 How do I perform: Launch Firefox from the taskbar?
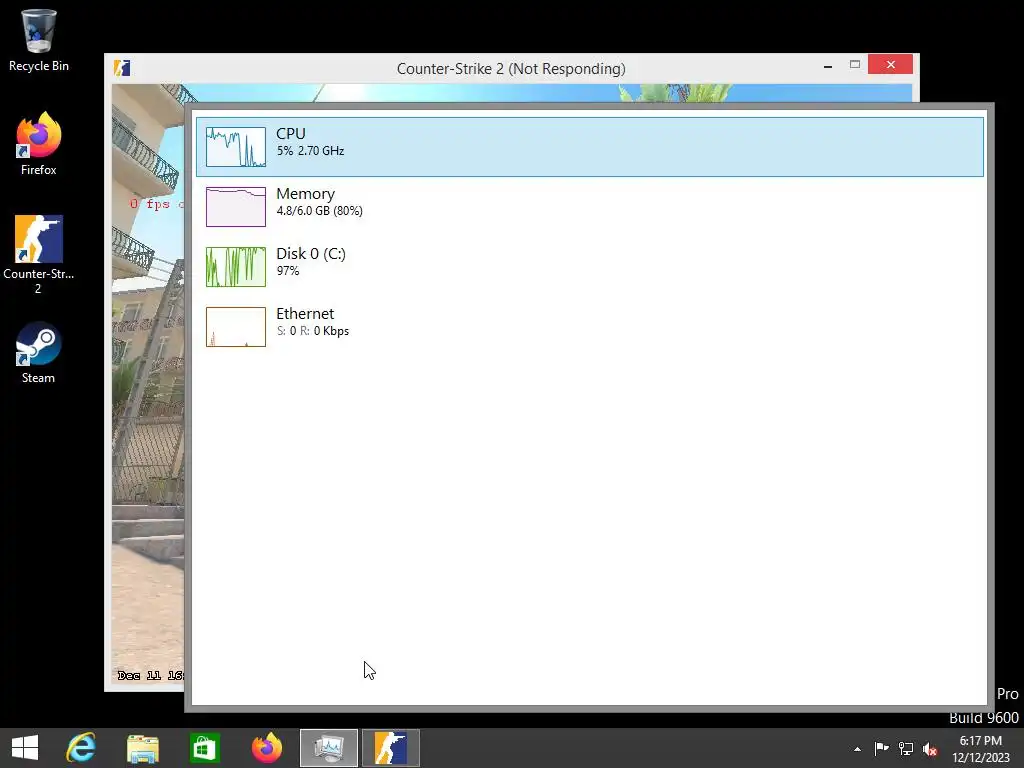pos(266,748)
